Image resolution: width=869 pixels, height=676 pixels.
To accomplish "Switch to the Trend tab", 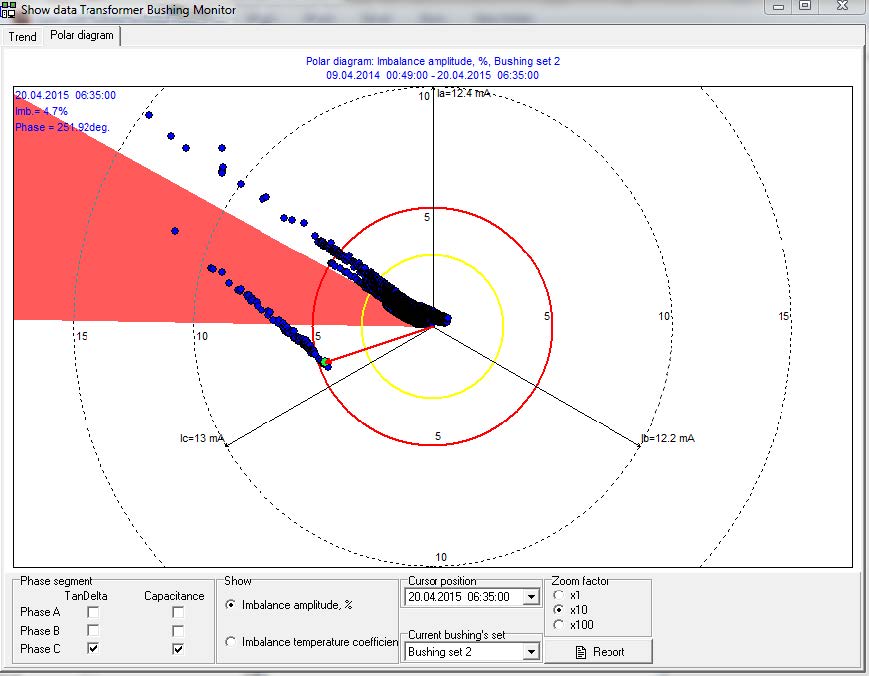I will point(22,37).
